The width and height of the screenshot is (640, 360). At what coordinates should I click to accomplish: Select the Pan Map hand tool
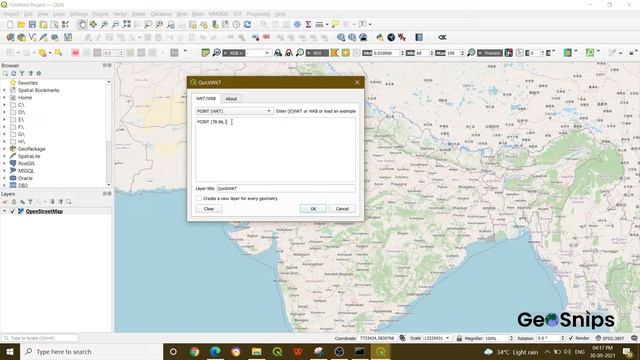pos(82,24)
